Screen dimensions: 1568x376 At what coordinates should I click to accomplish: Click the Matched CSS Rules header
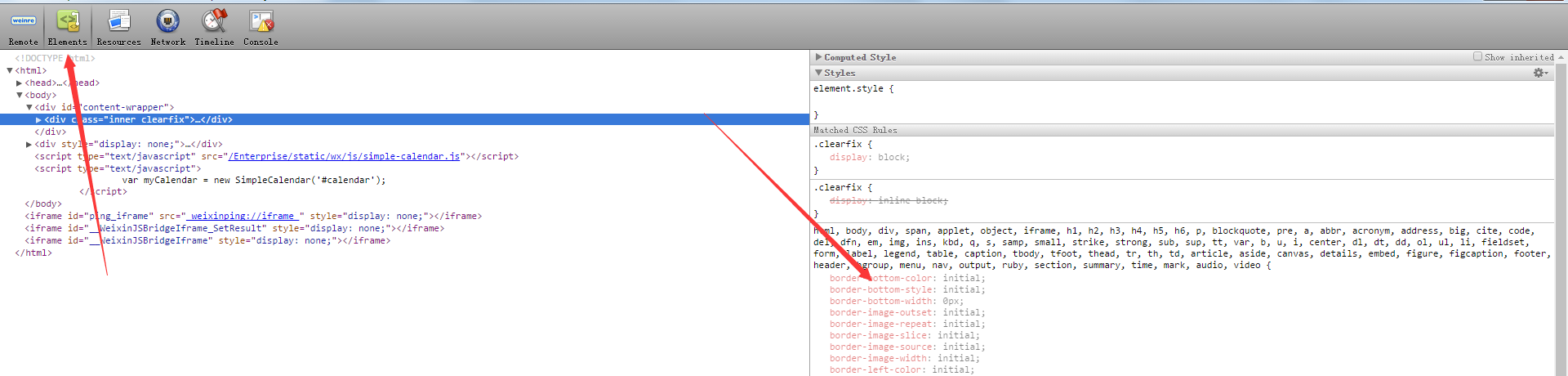coord(1182,130)
